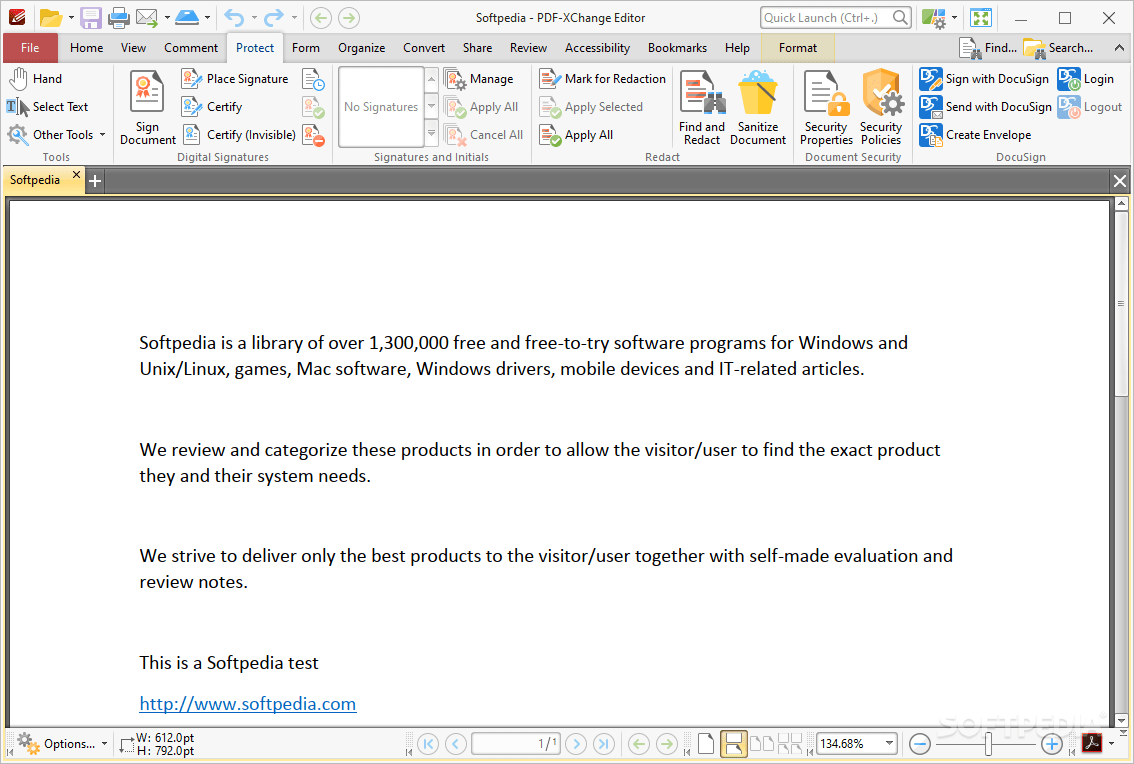Open the zoom level 134.68% dropdown
This screenshot has height=764, width=1134.
point(889,744)
